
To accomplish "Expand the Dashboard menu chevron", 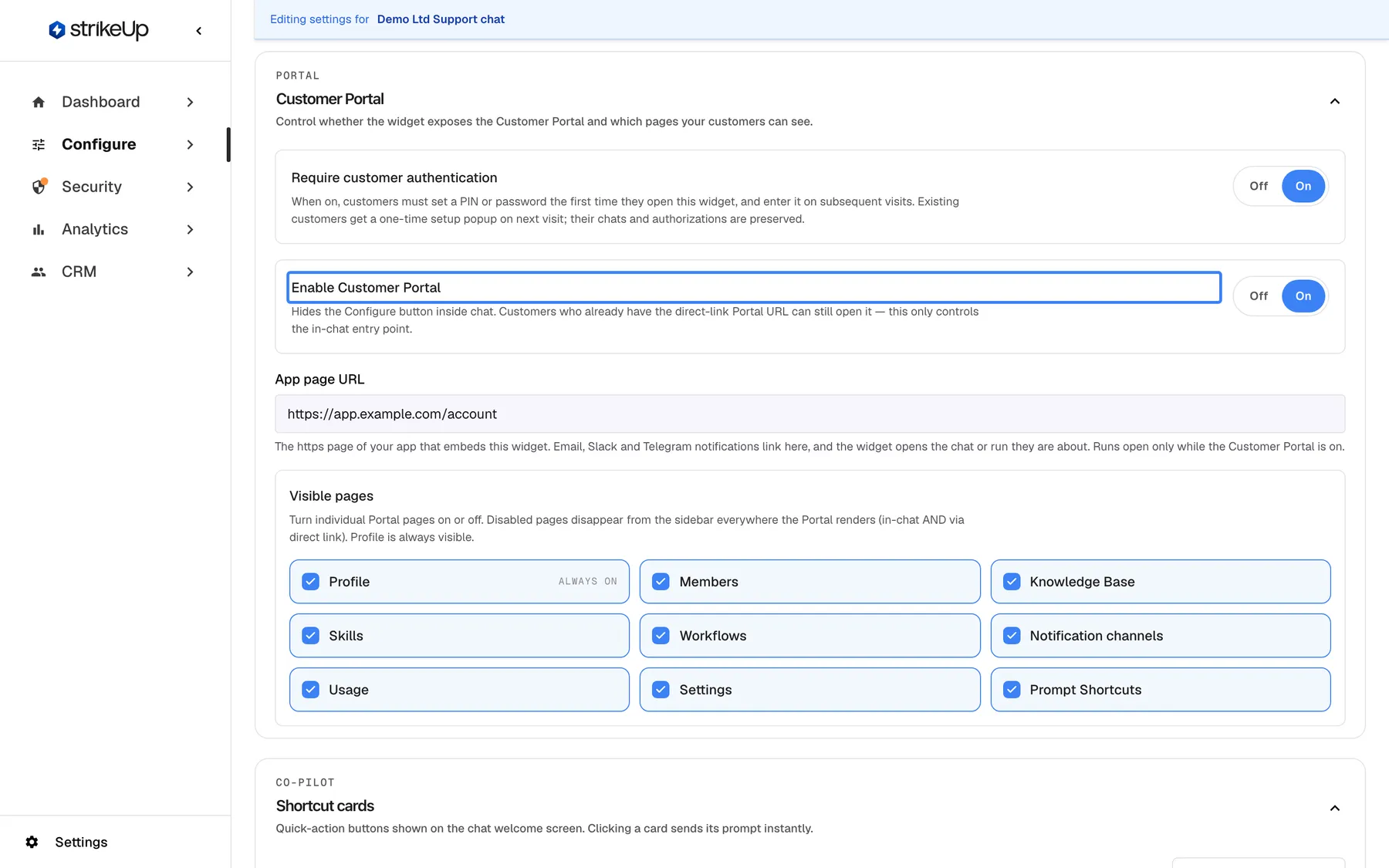I will pyautogui.click(x=190, y=102).
